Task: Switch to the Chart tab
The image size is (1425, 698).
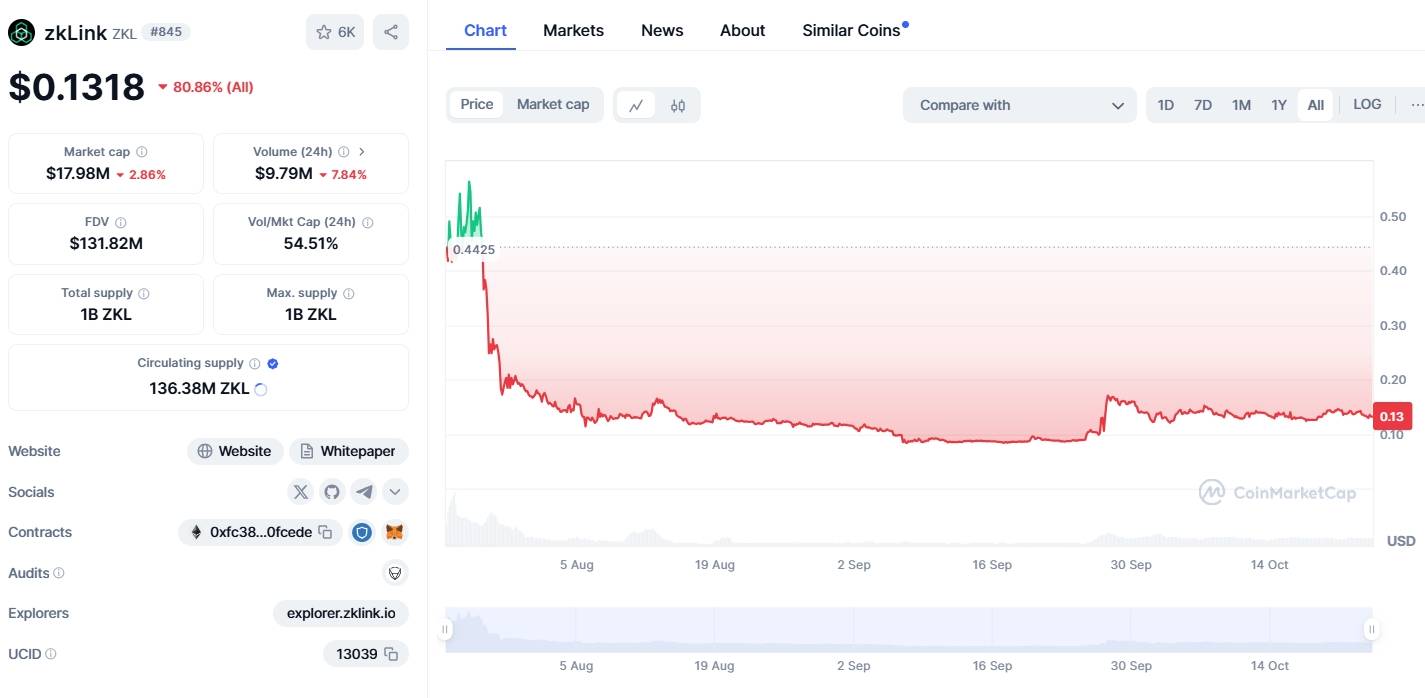Action: (x=485, y=30)
